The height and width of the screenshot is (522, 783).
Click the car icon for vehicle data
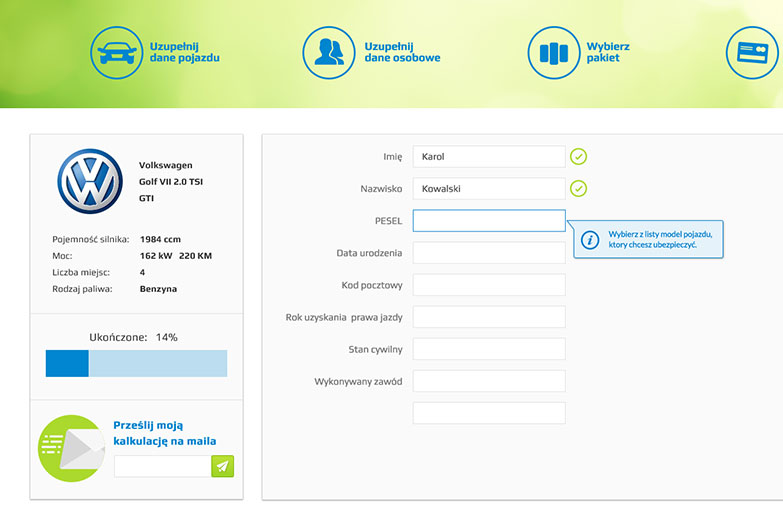(117, 52)
